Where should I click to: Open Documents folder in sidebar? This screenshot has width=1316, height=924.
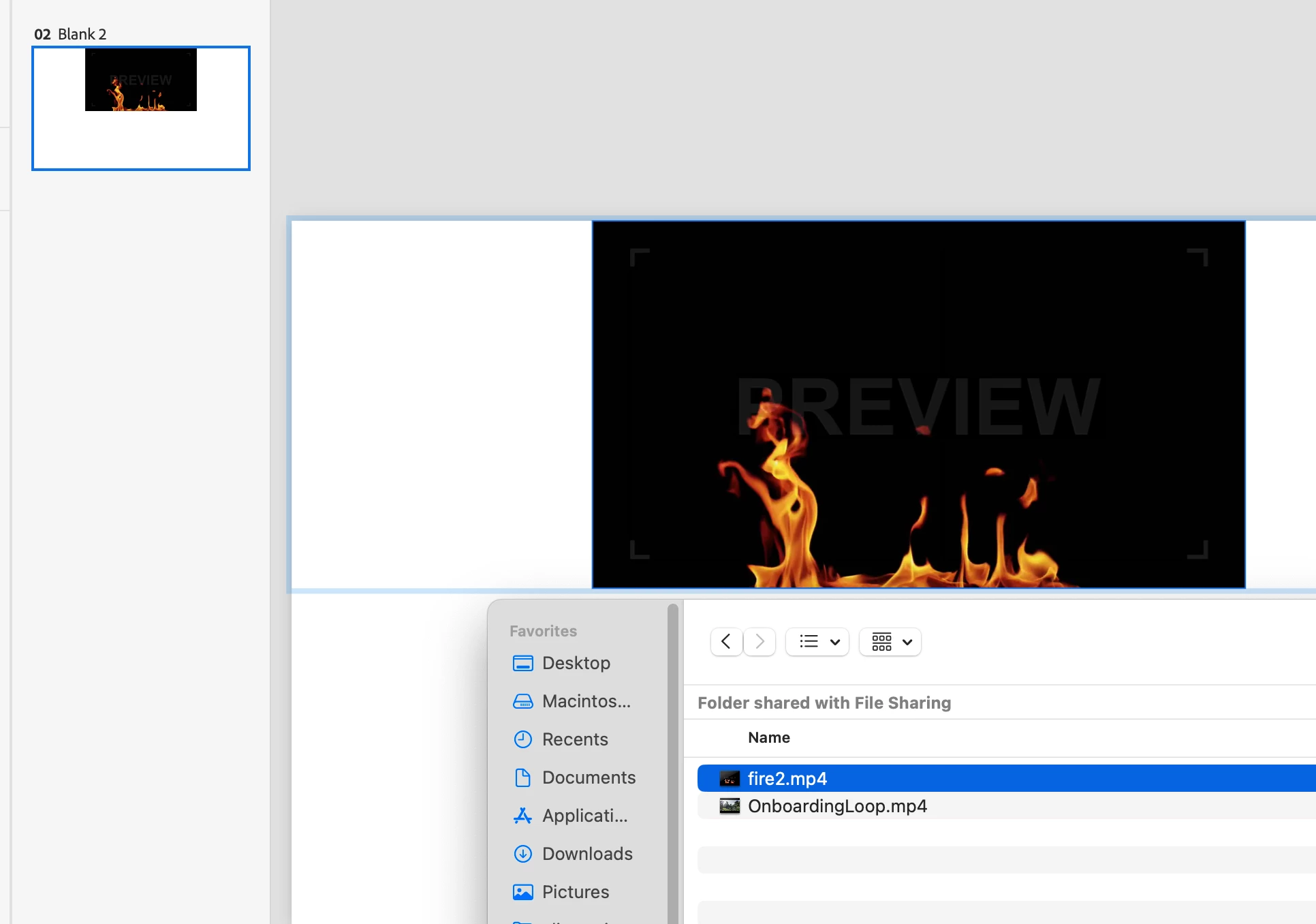click(588, 777)
